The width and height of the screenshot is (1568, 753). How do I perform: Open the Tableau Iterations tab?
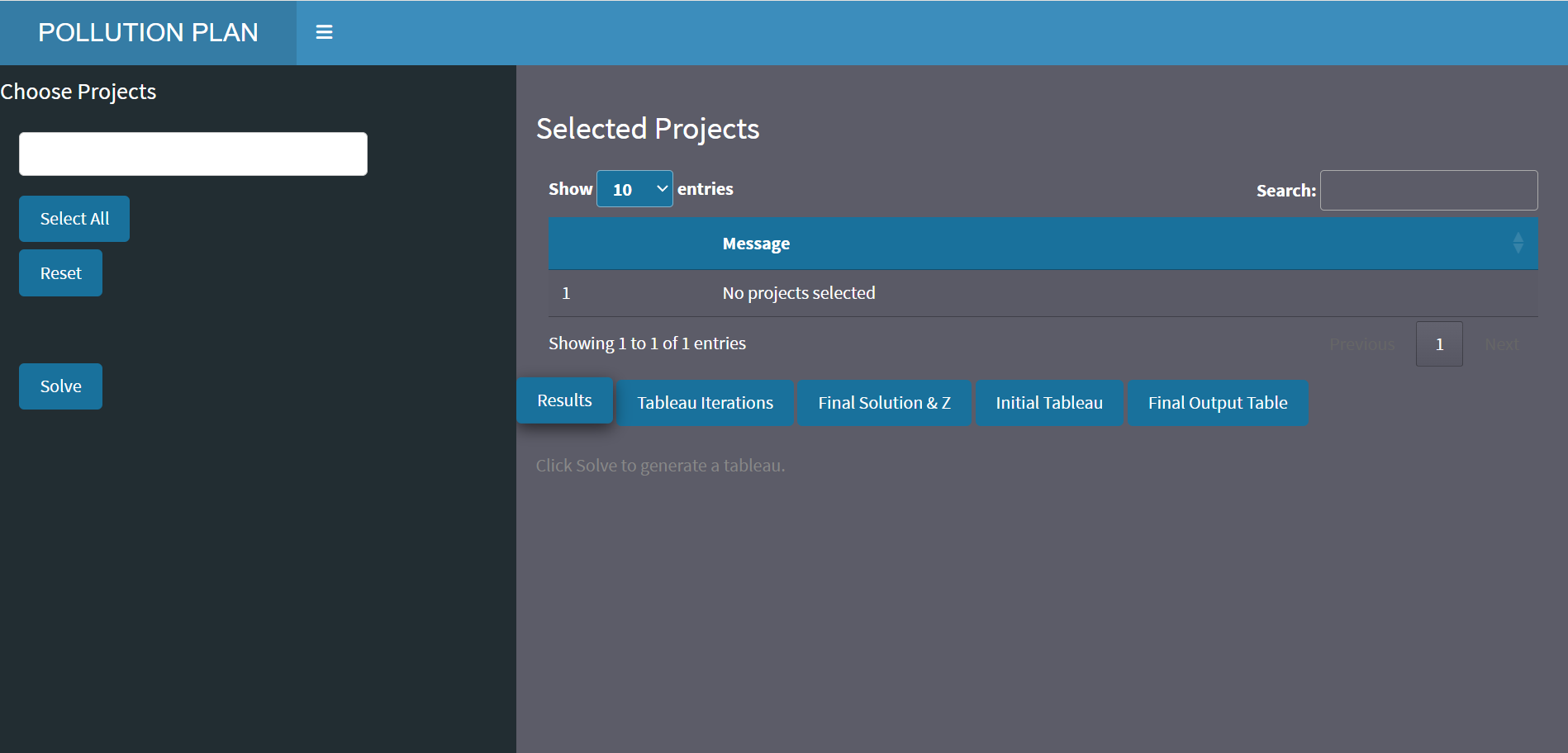705,402
